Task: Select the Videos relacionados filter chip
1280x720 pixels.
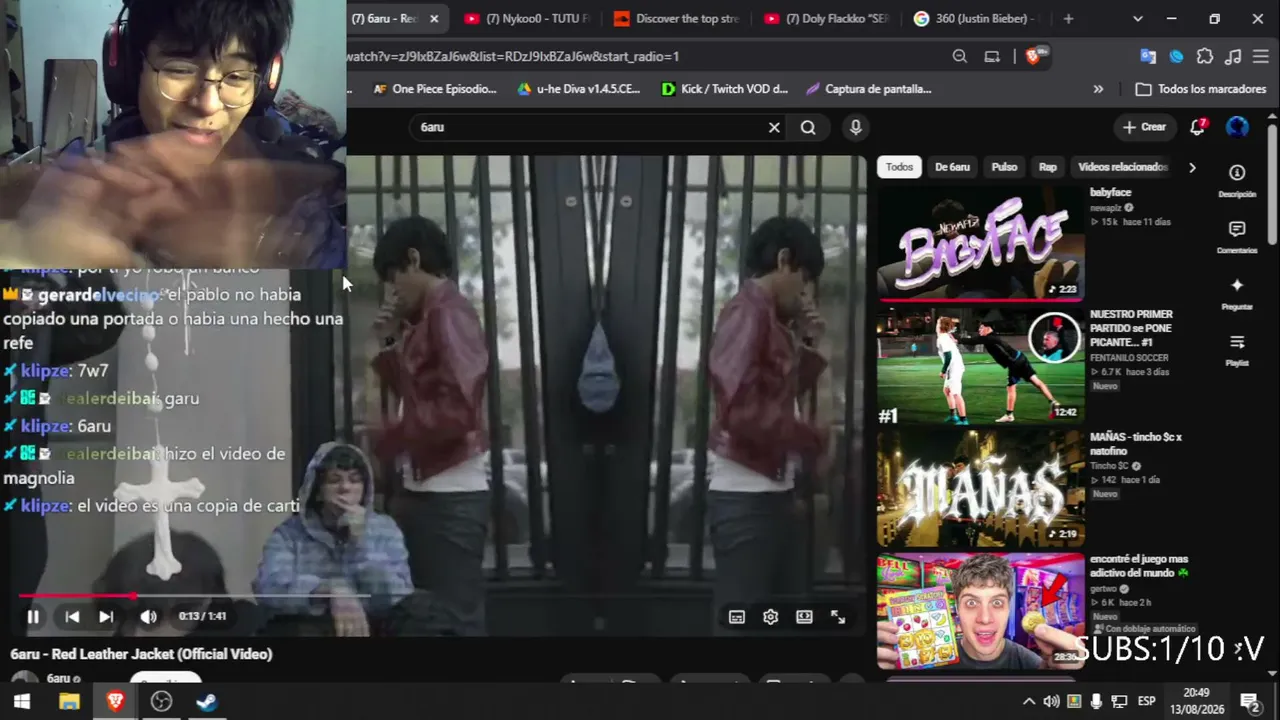Action: point(1123,167)
